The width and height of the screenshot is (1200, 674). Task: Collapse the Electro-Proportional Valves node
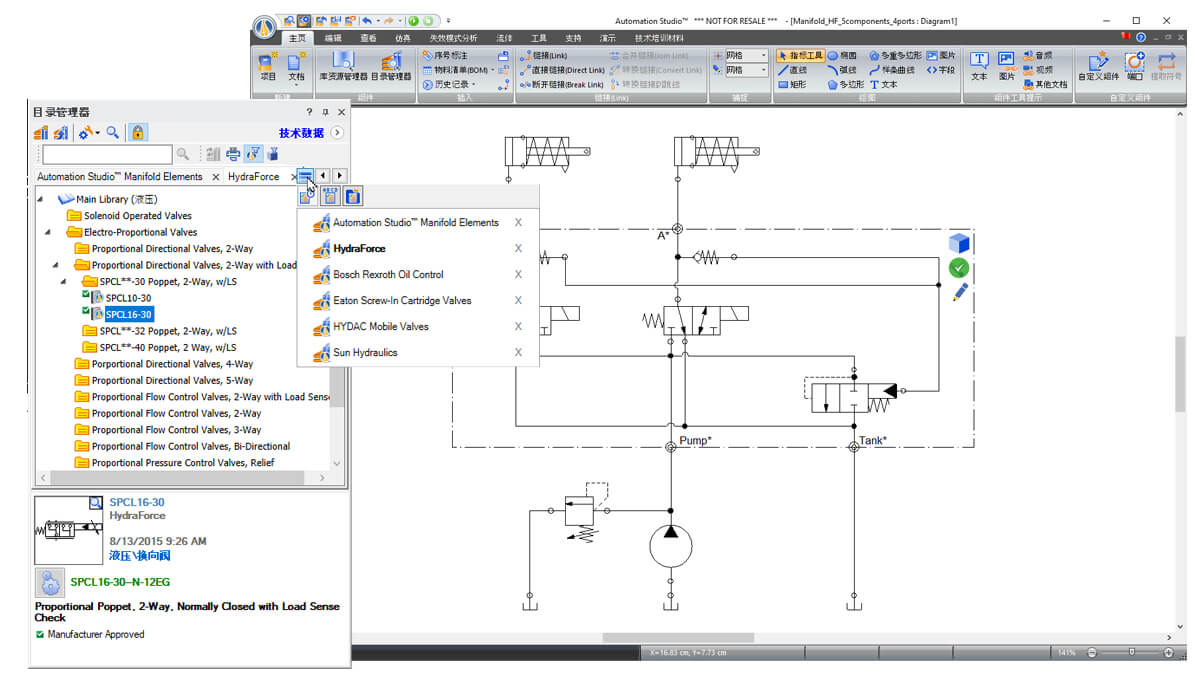pos(49,232)
